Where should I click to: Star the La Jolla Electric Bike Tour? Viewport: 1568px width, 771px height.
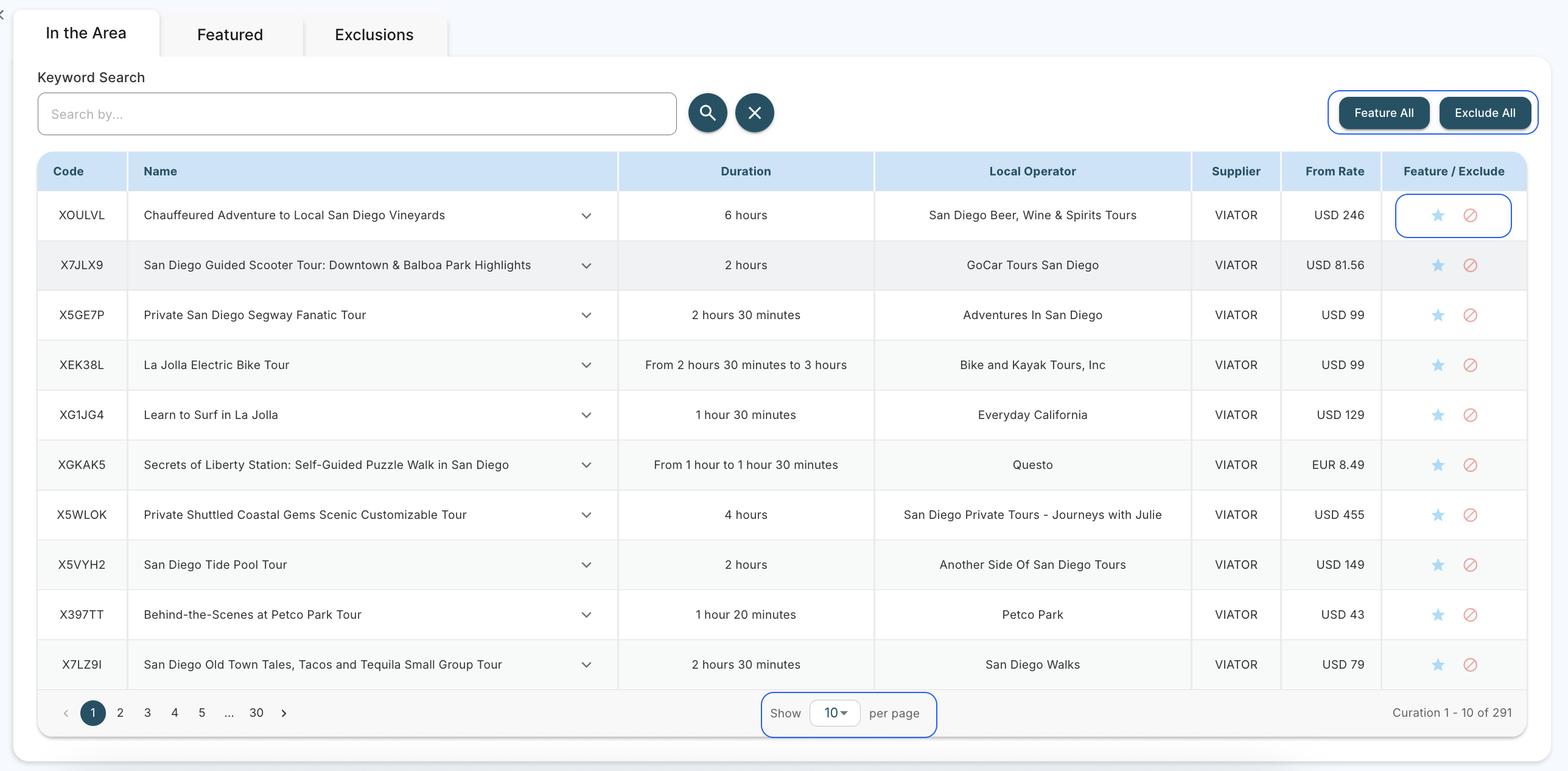click(1438, 365)
